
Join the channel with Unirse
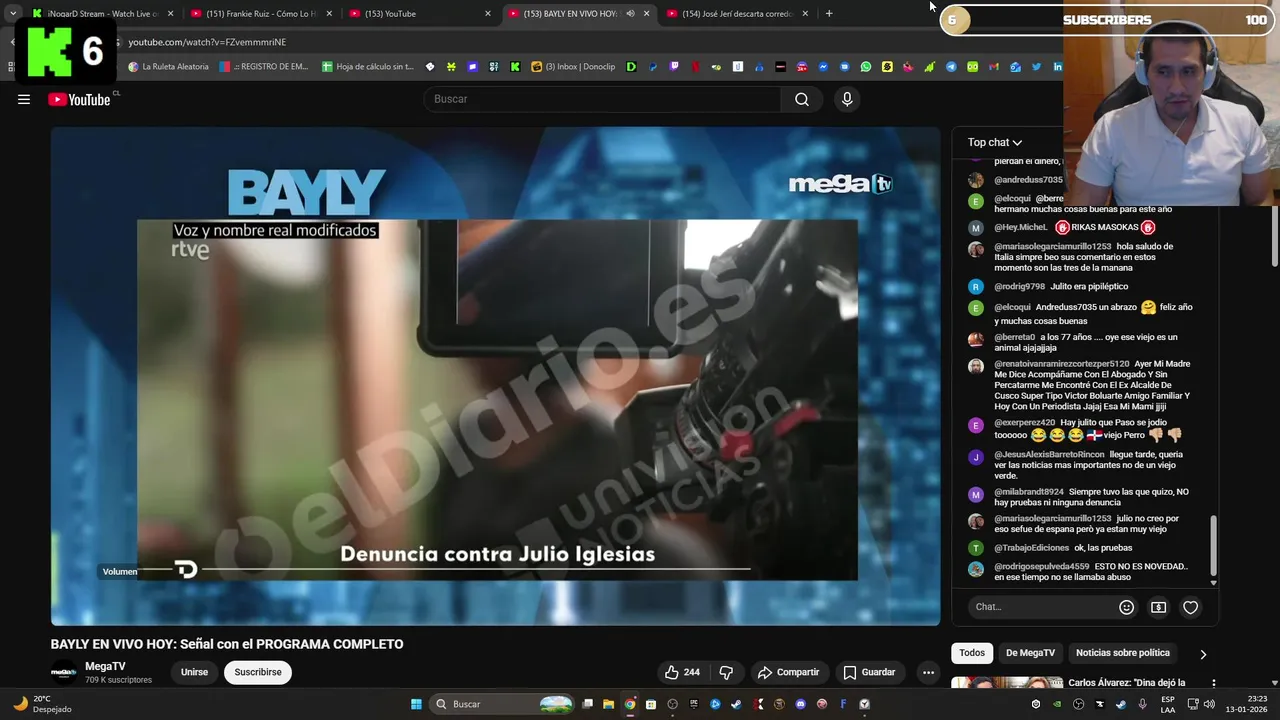[x=194, y=672]
